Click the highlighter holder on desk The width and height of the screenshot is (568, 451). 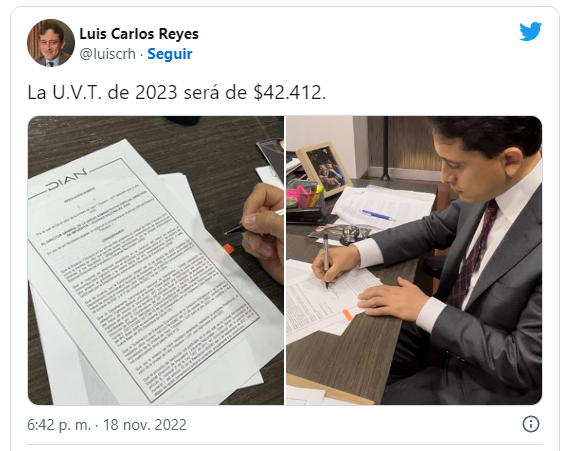tap(304, 203)
